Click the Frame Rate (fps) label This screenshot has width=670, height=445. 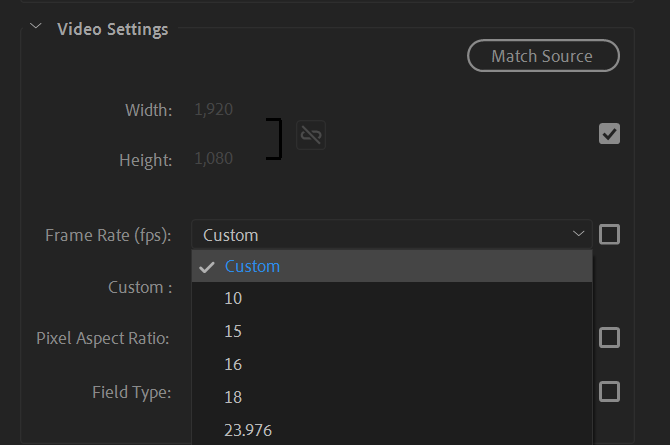point(108,235)
